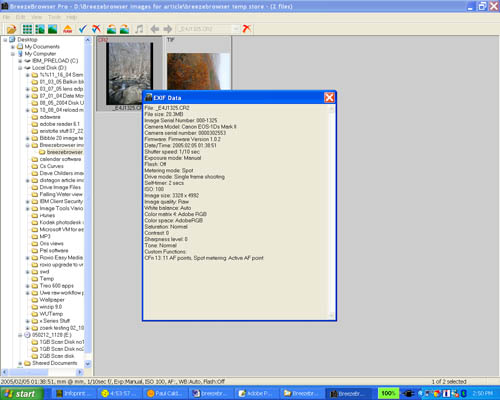Click folder tree vertical scrollbar down arrow
The width and height of the screenshot is (500, 400).
pyautogui.click(x=88, y=363)
